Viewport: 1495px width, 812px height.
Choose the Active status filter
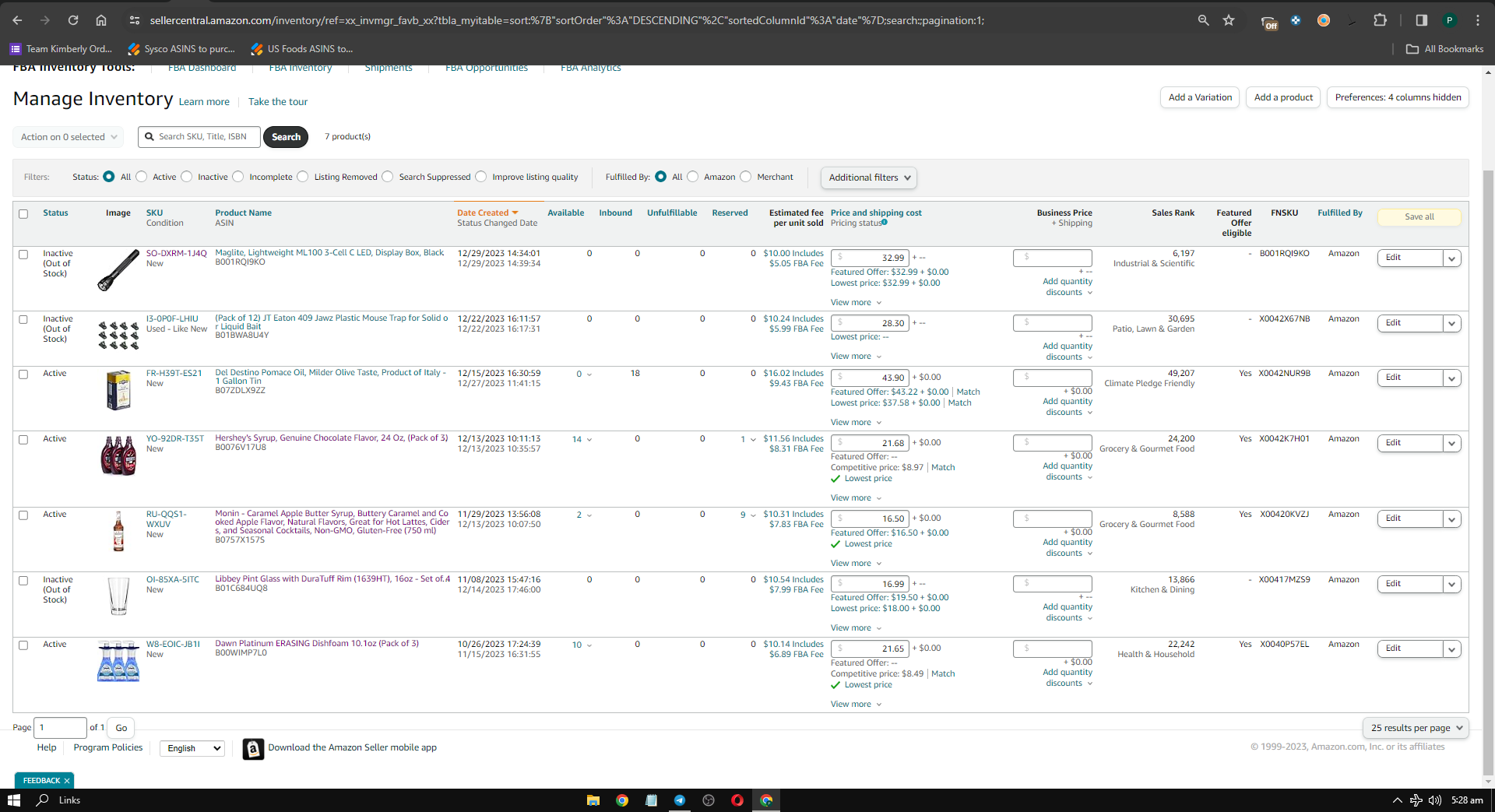[142, 177]
